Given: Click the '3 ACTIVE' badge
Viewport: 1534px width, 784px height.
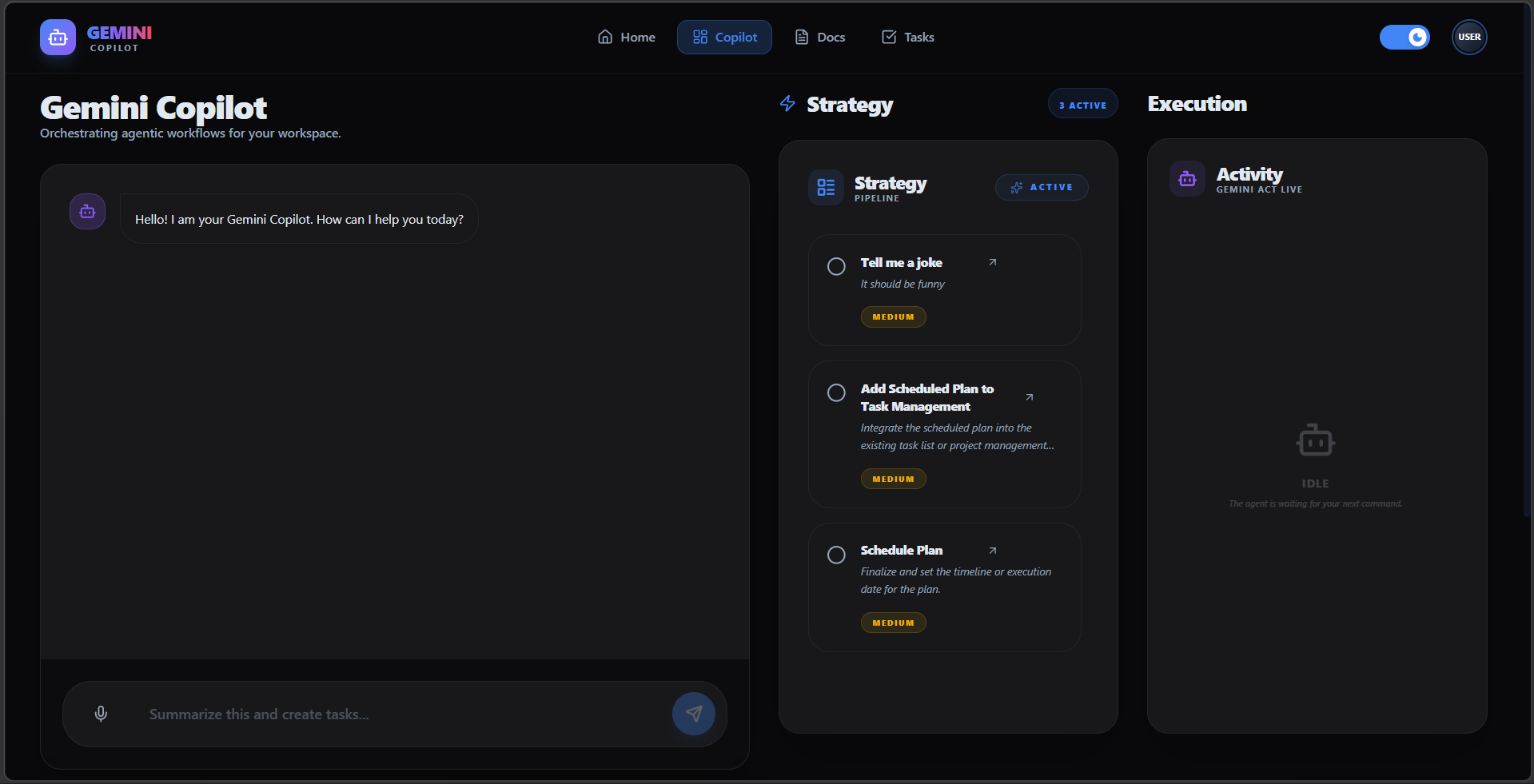Looking at the screenshot, I should (1082, 104).
